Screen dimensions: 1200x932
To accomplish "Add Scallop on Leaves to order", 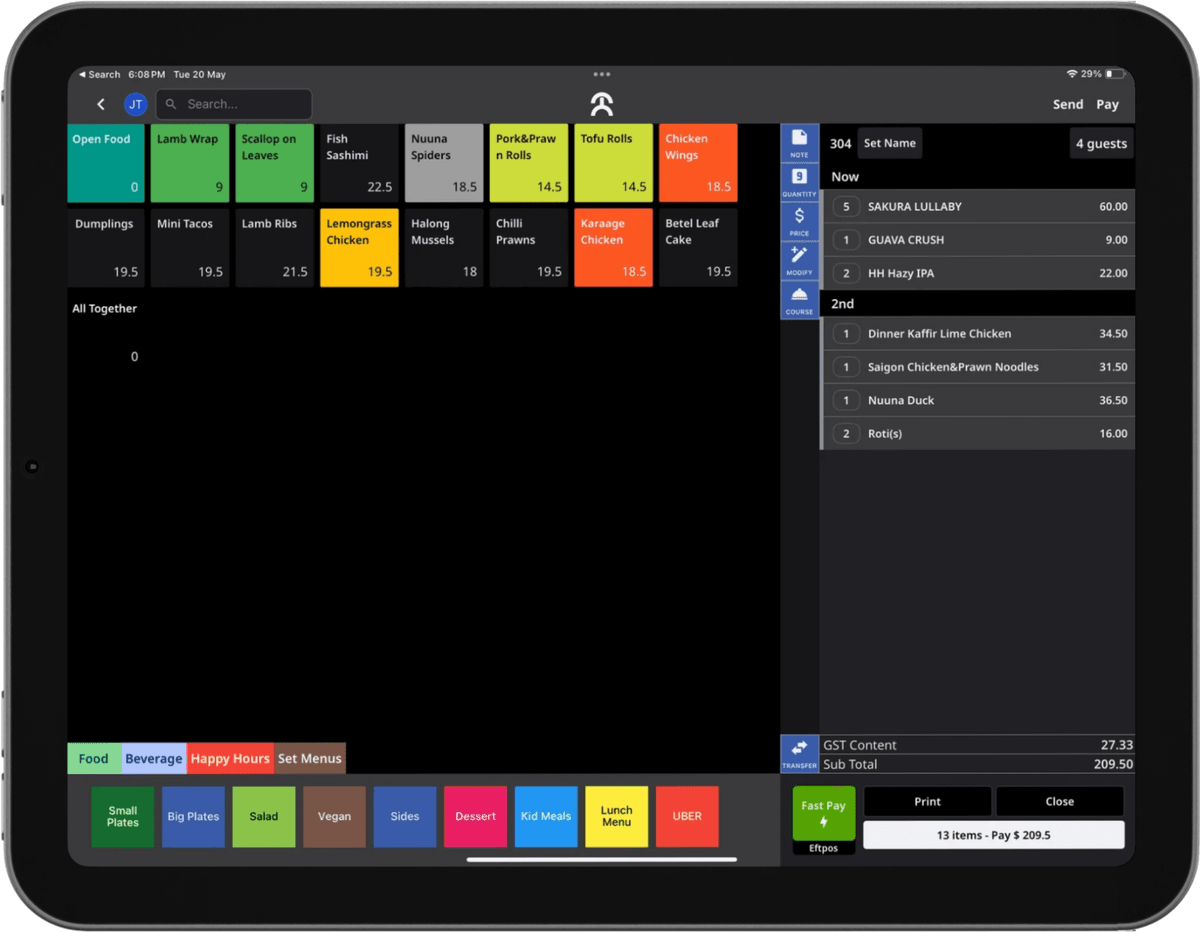I will (275, 163).
